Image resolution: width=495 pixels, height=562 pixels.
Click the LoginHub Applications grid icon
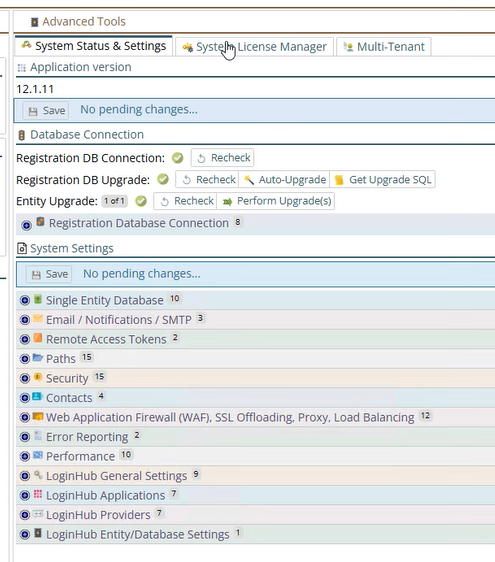(38, 494)
